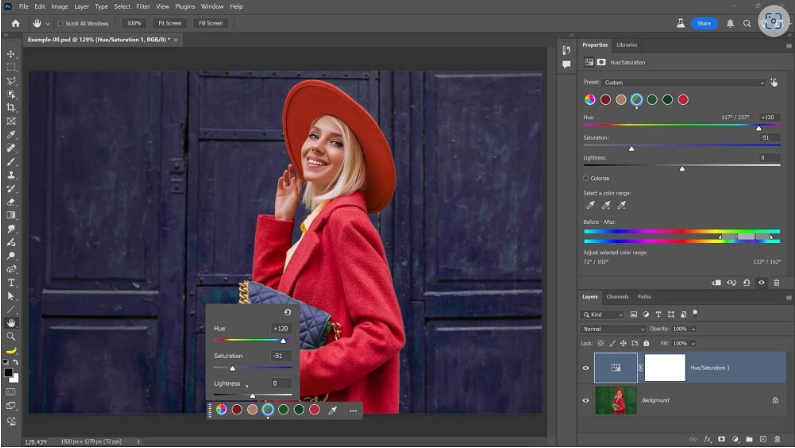795x448 pixels.
Task: Open the Preset Custom dropdown
Action: pyautogui.click(x=683, y=82)
